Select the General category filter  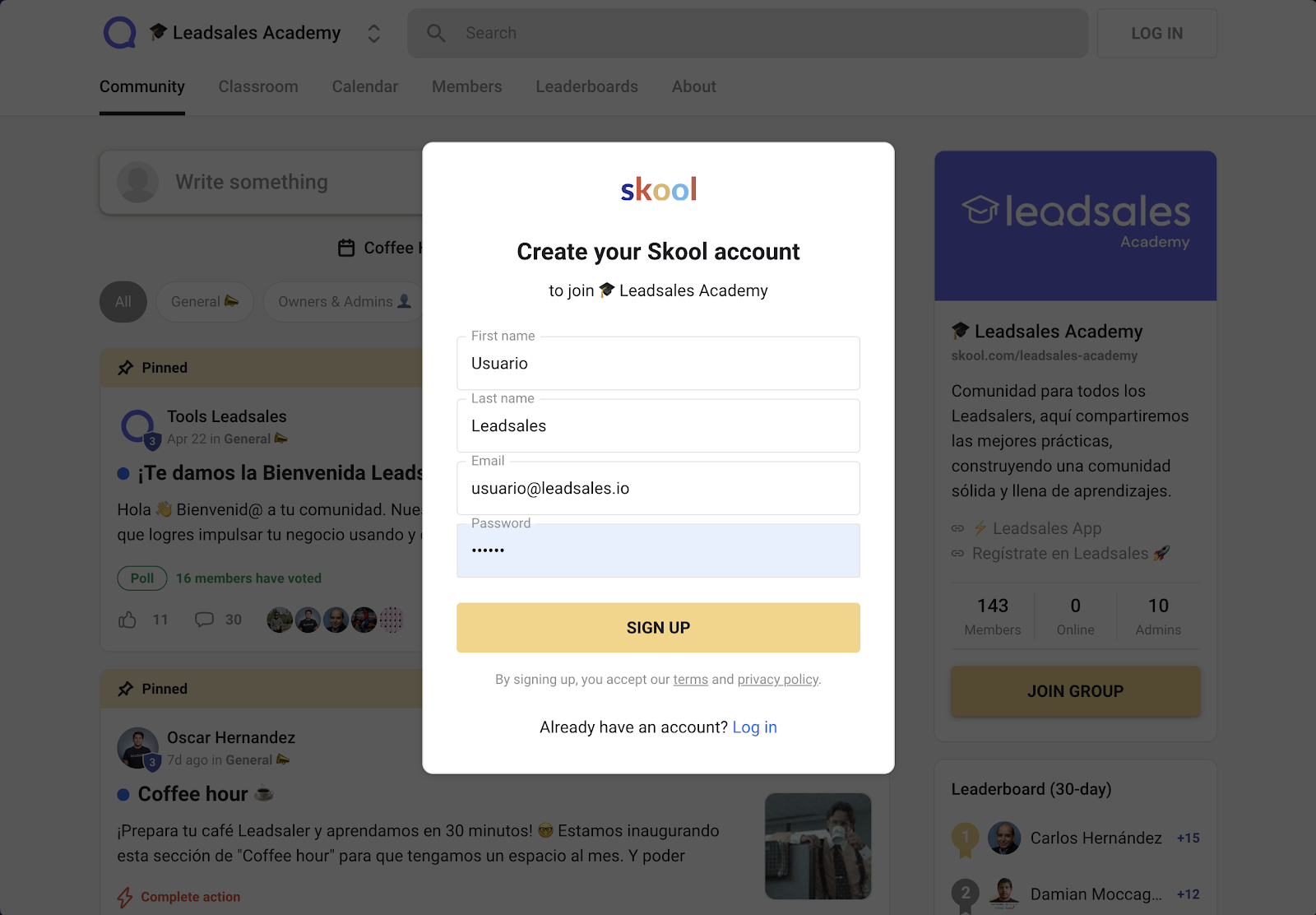[204, 302]
